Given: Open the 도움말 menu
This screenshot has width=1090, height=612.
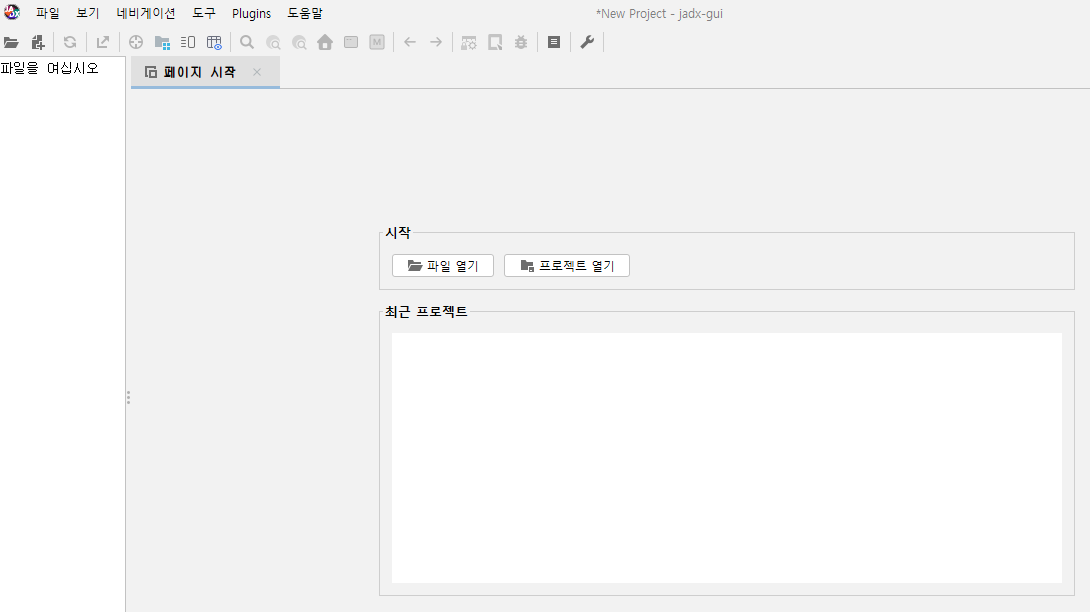Looking at the screenshot, I should point(305,13).
